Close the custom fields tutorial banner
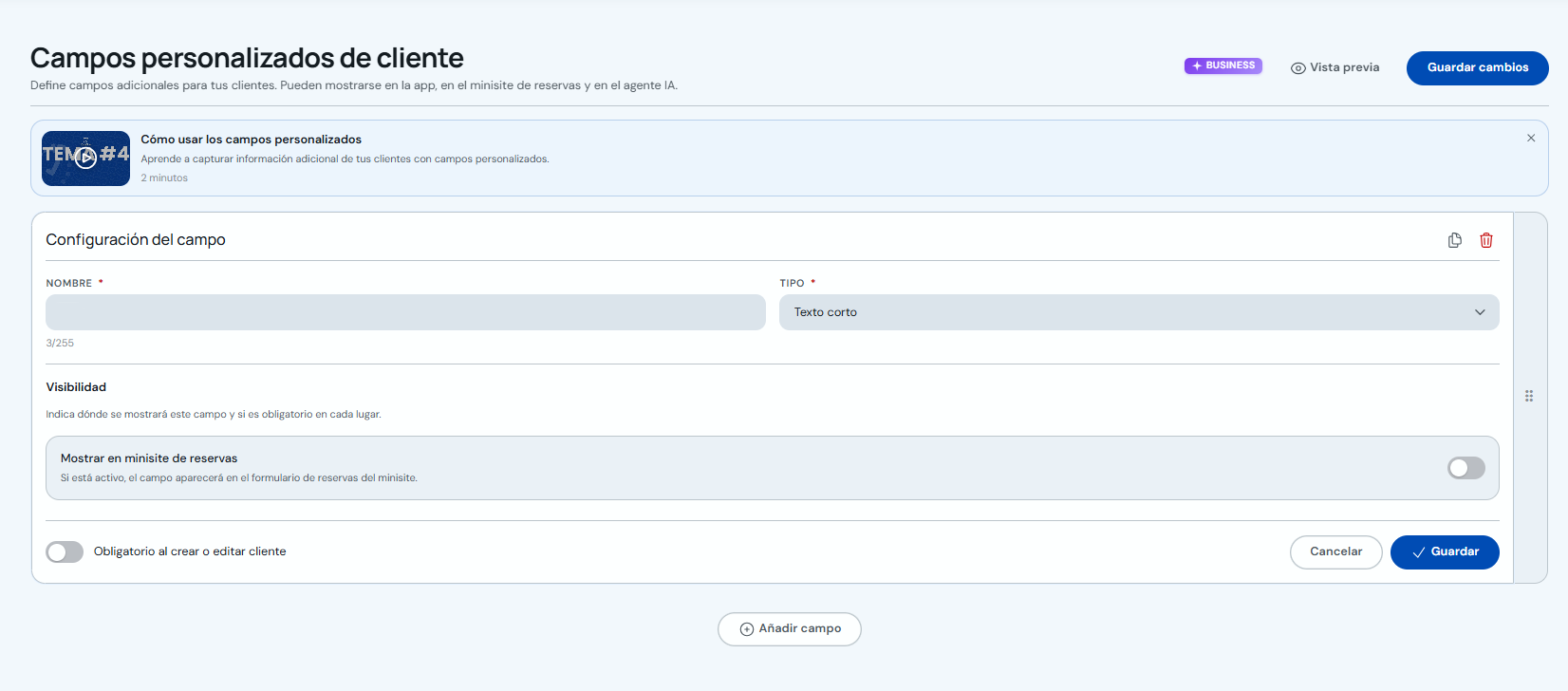The image size is (1568, 691). 1531,139
